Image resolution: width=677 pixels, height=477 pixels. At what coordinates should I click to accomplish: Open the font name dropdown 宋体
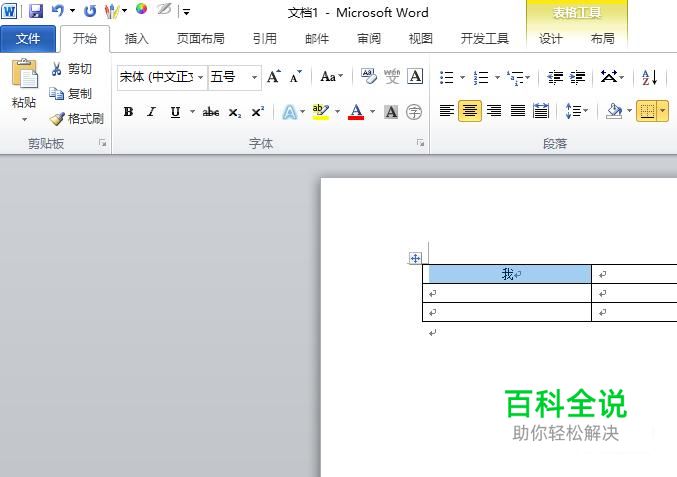pos(200,77)
